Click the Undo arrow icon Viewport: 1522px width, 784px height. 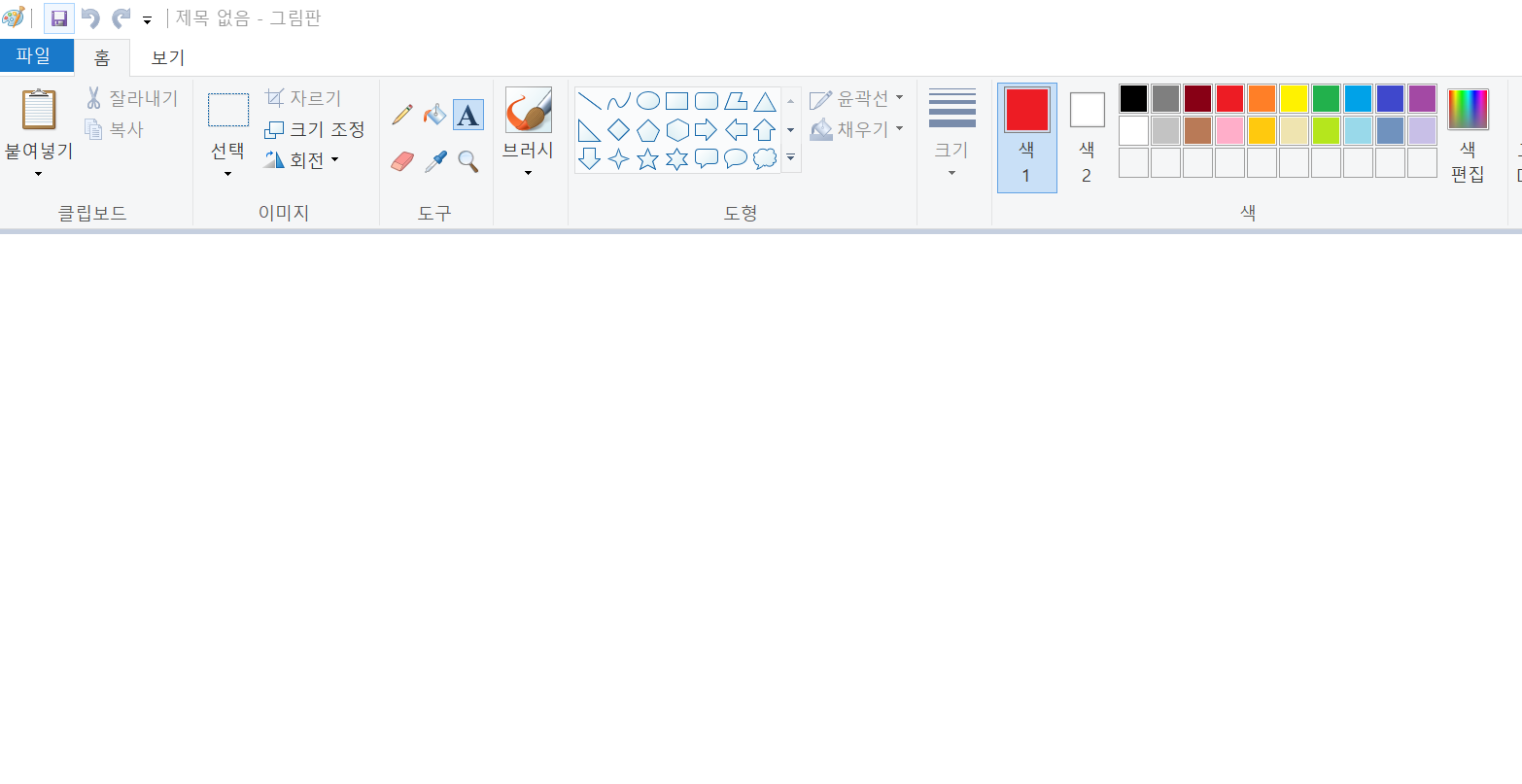pos(90,18)
